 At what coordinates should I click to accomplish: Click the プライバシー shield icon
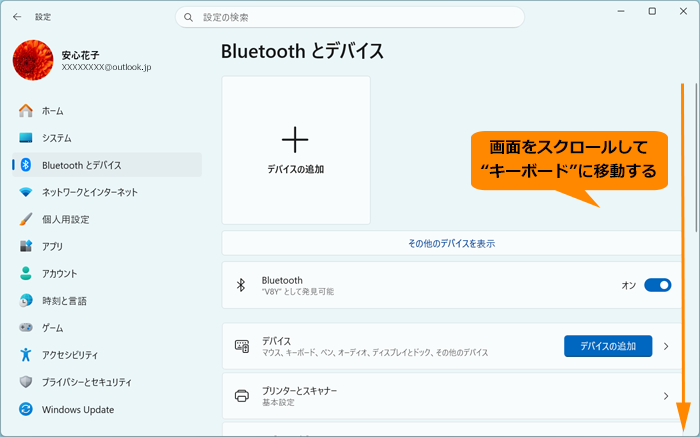tap(26, 382)
